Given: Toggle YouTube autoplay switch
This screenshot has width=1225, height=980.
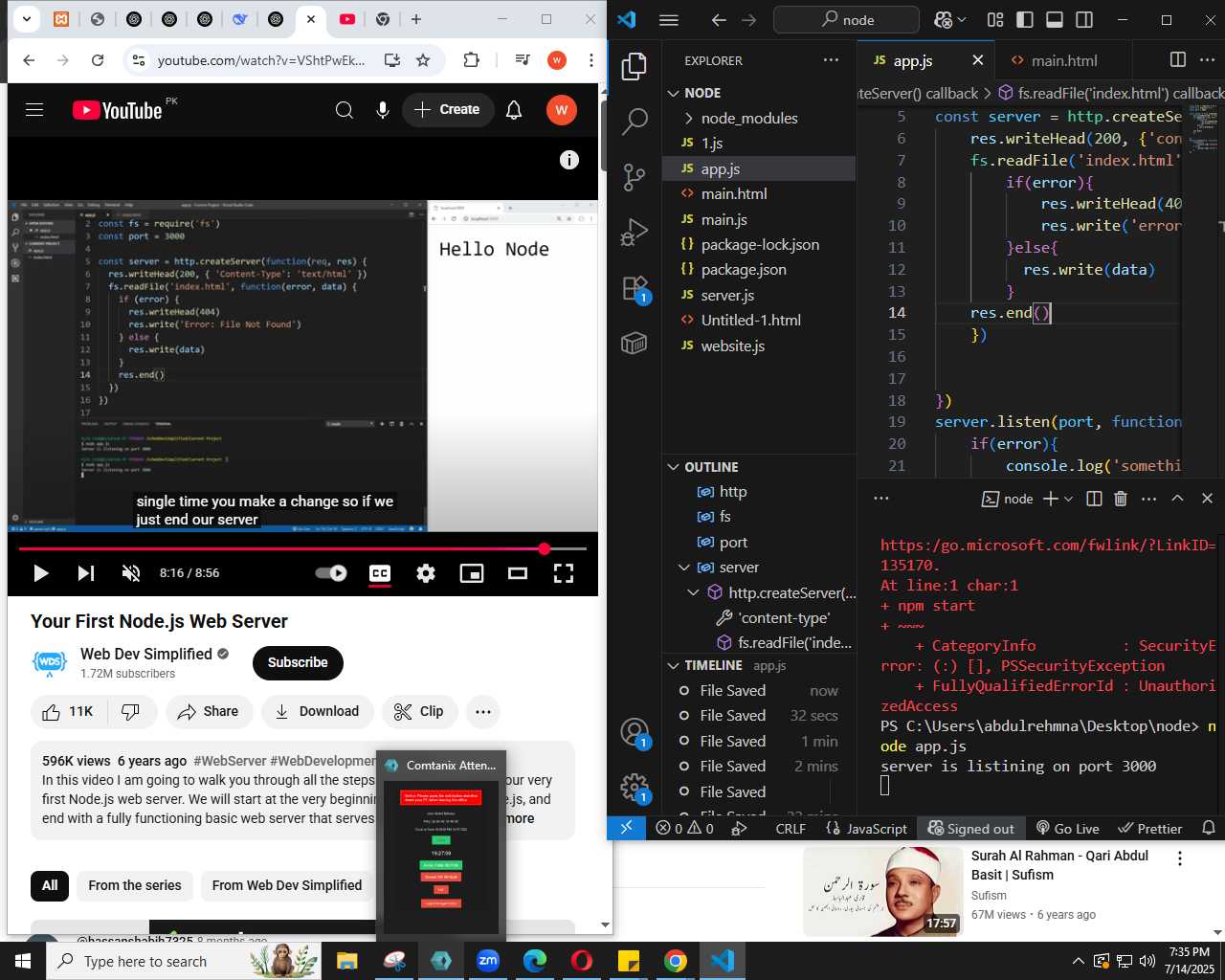Looking at the screenshot, I should tap(331, 573).
